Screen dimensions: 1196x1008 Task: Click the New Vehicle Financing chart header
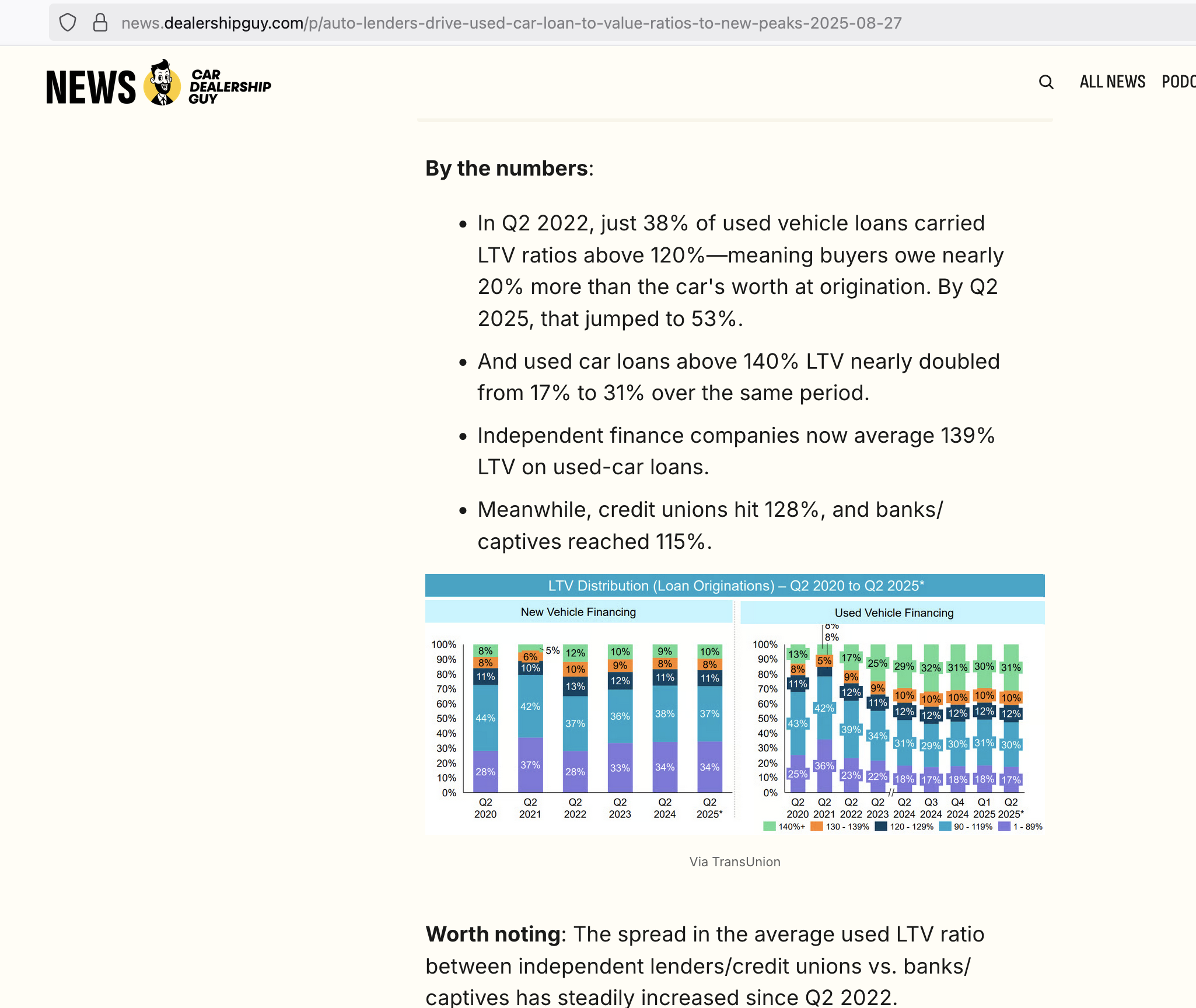click(x=578, y=612)
